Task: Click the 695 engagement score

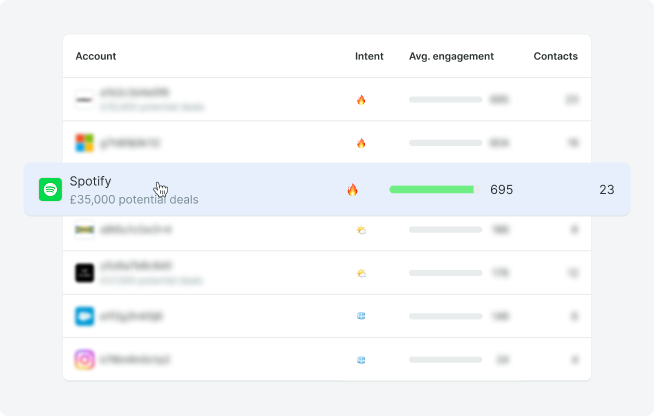Action: coord(501,189)
